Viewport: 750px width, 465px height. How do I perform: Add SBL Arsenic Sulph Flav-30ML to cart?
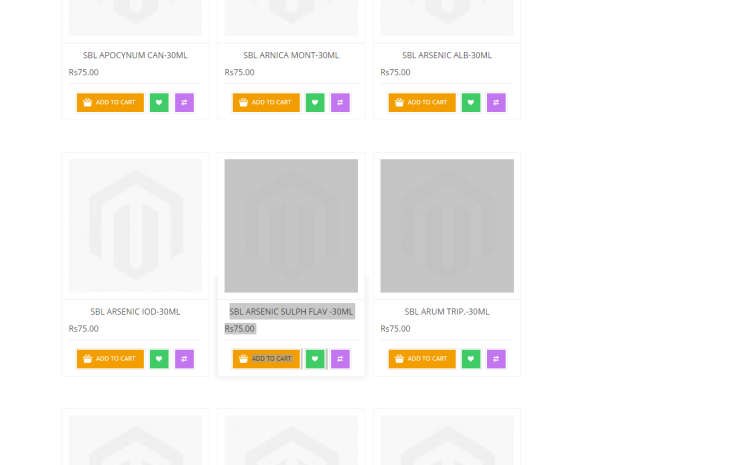pos(266,358)
